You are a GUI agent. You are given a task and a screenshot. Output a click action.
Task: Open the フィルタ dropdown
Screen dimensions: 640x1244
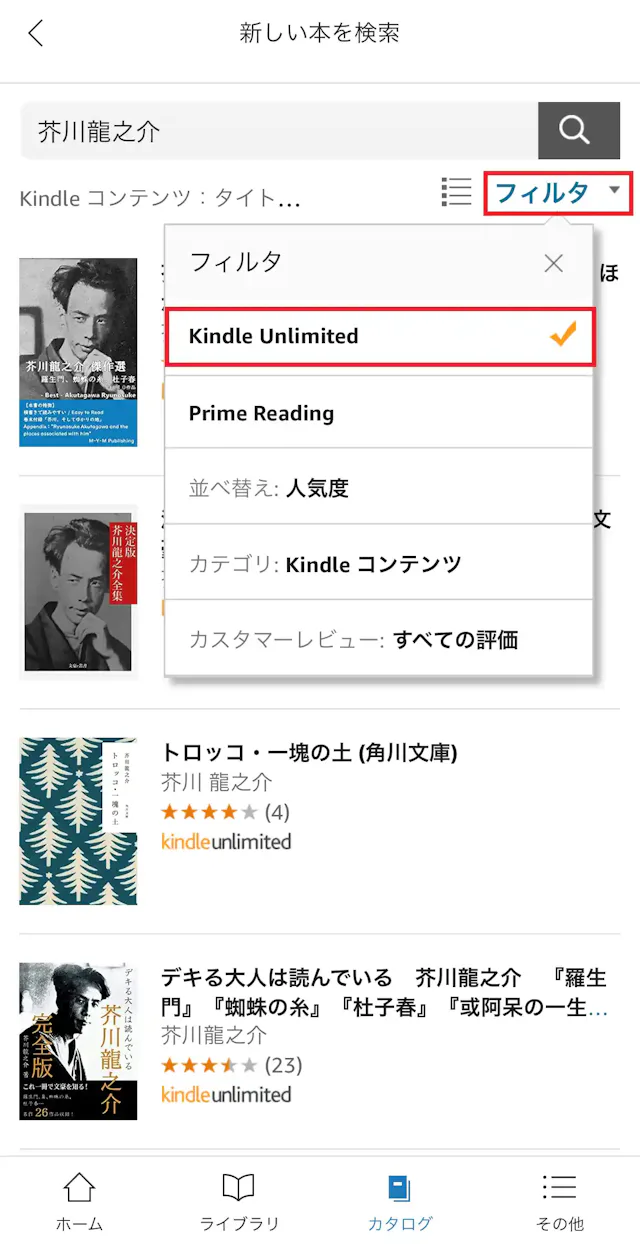[x=556, y=194]
